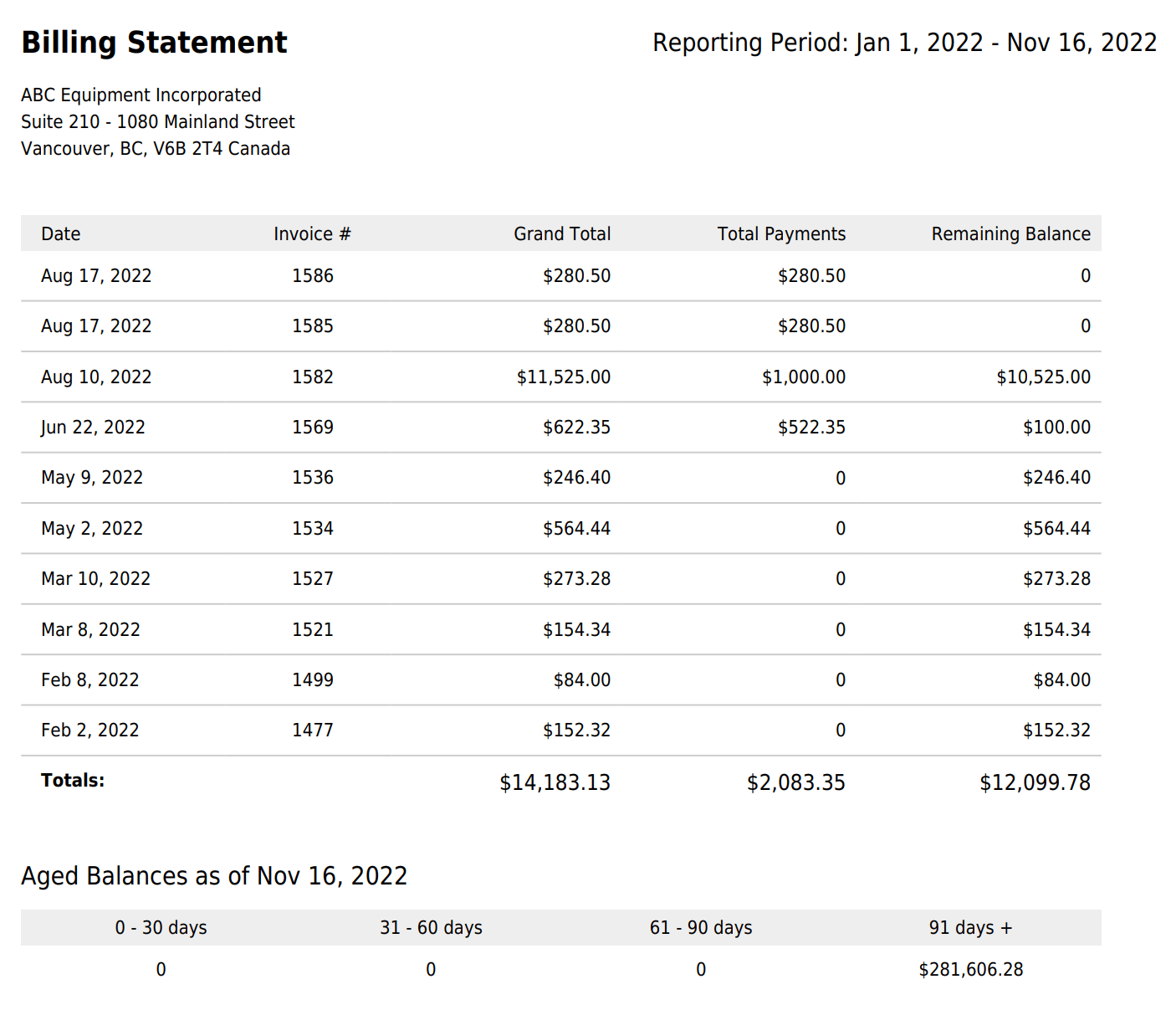This screenshot has height=1010, width=1176.
Task: Click the $10,525.00 remaining balance
Action: [x=1043, y=377]
